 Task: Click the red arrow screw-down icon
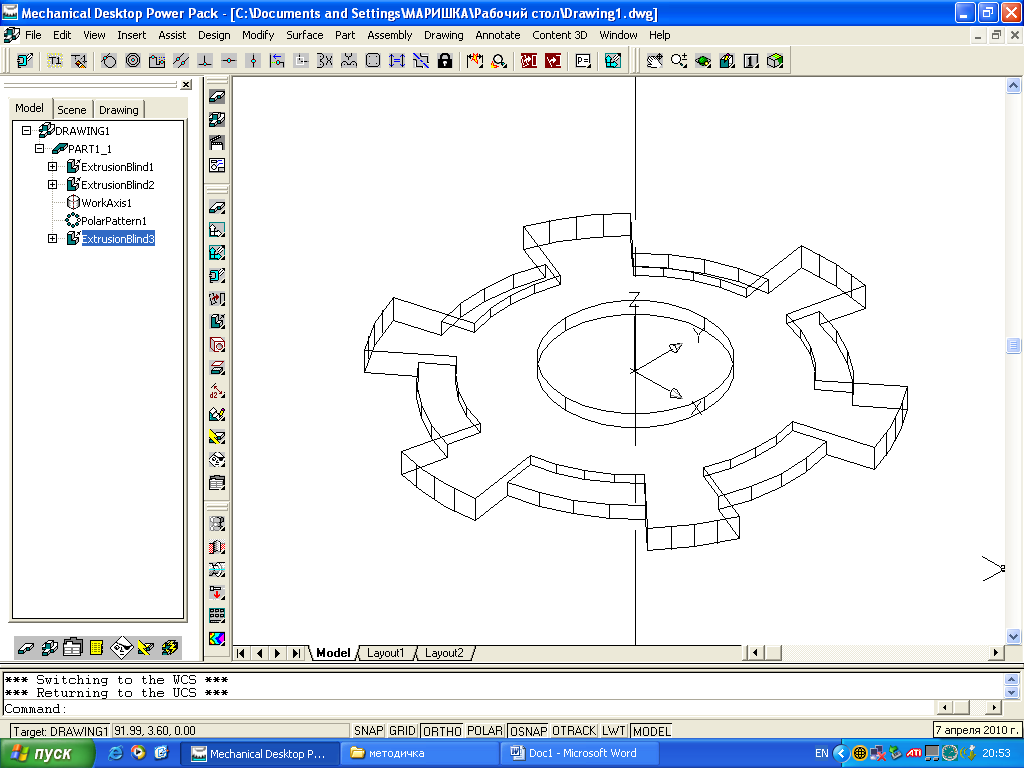[x=217, y=592]
